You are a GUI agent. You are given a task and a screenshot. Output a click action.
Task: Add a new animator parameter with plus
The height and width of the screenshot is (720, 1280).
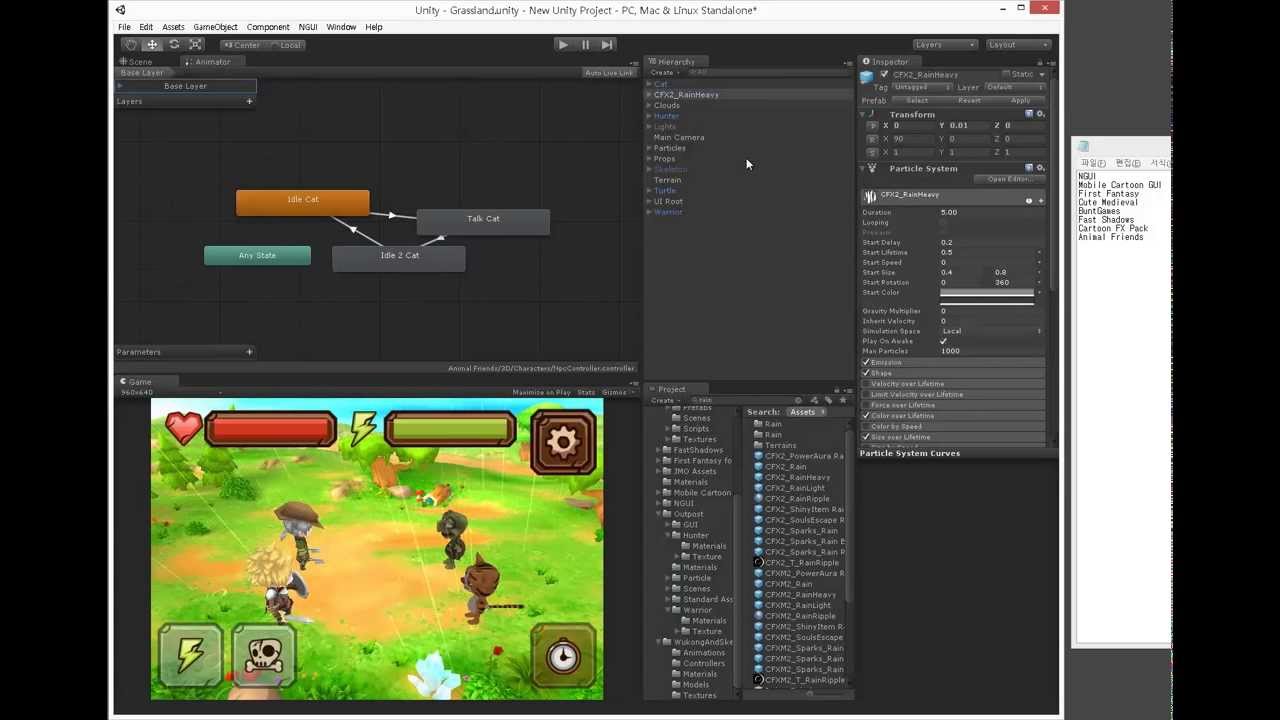tap(249, 352)
